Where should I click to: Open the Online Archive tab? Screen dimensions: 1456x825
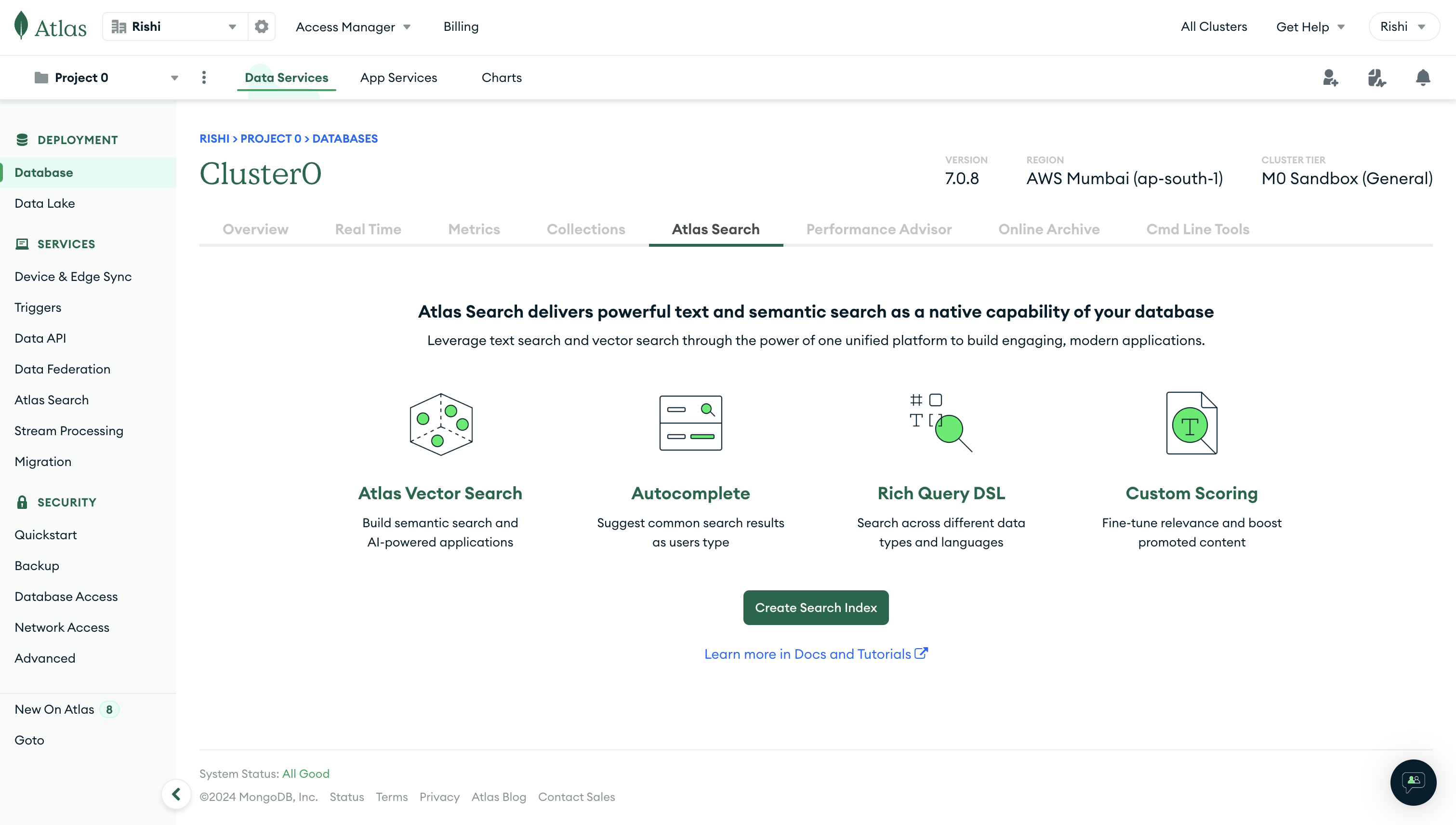point(1049,229)
